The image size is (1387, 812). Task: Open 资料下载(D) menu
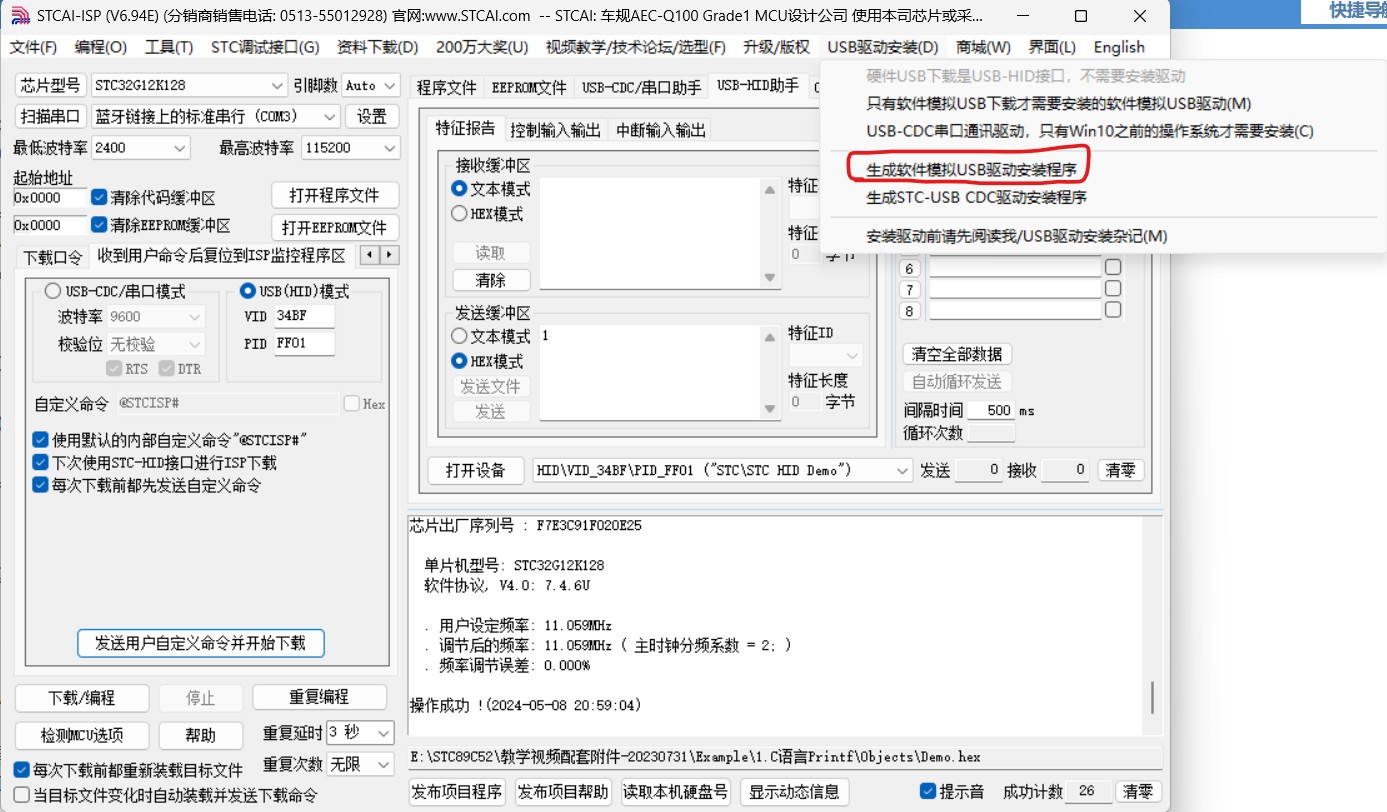377,47
